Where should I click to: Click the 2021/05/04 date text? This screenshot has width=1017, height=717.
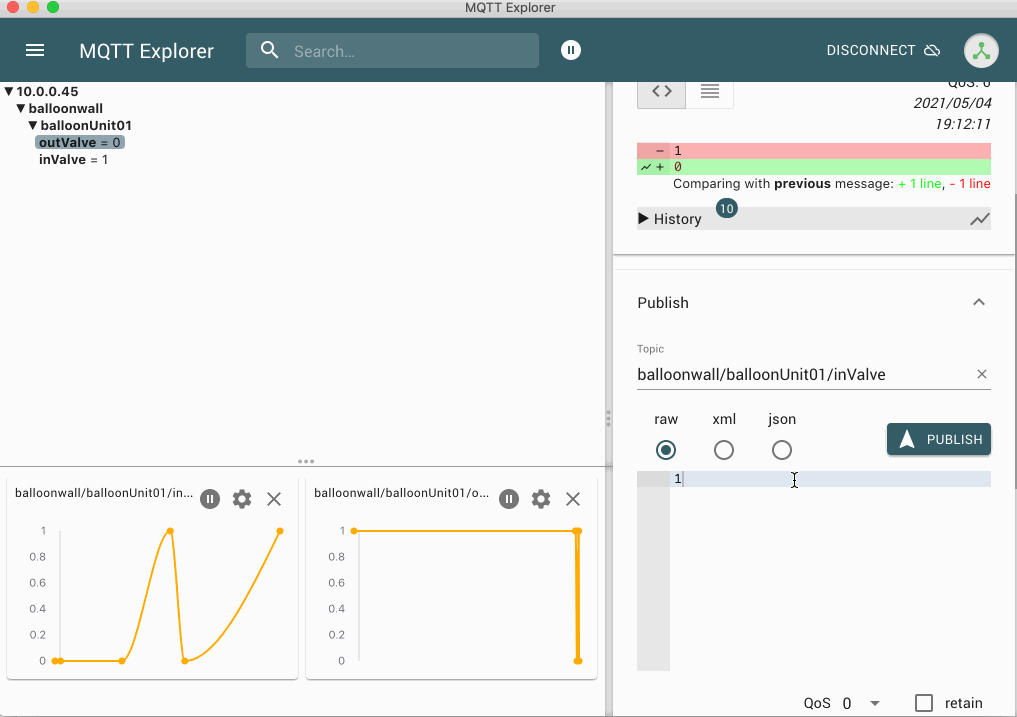952,103
